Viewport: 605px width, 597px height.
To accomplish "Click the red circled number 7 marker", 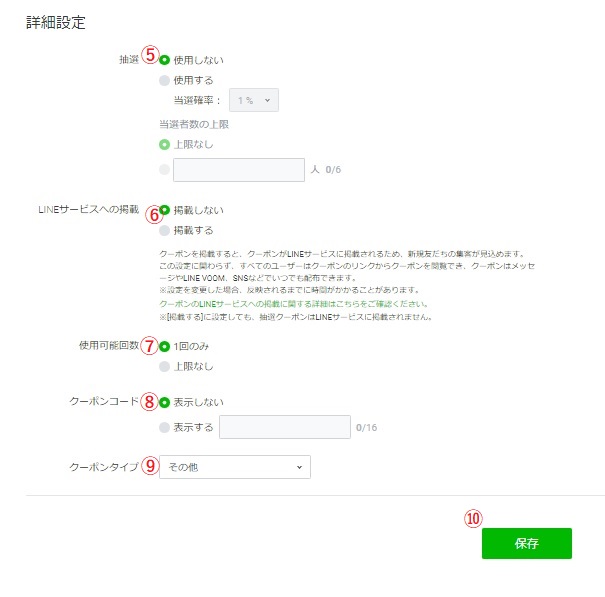I will [x=149, y=346].
